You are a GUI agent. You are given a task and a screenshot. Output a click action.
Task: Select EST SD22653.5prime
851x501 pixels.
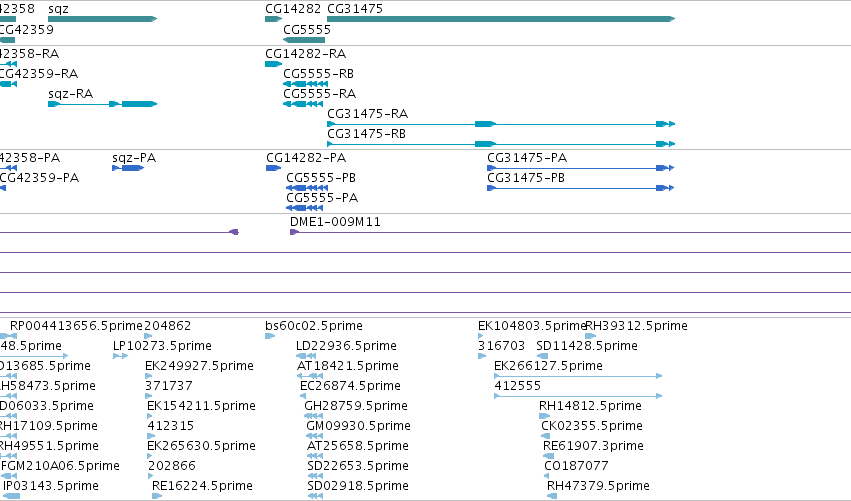point(358,466)
